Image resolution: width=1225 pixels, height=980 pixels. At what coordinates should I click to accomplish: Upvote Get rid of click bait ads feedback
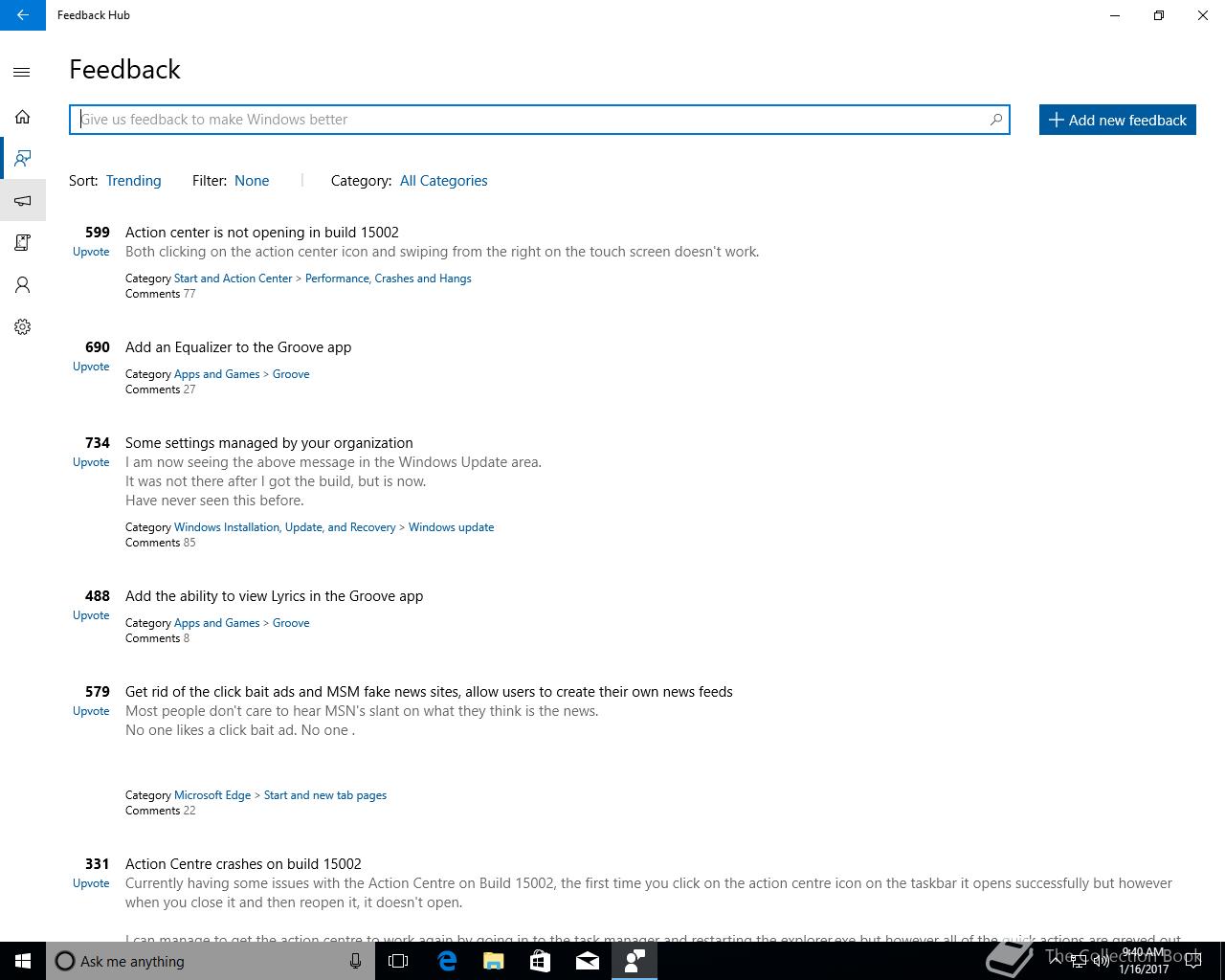(91, 711)
